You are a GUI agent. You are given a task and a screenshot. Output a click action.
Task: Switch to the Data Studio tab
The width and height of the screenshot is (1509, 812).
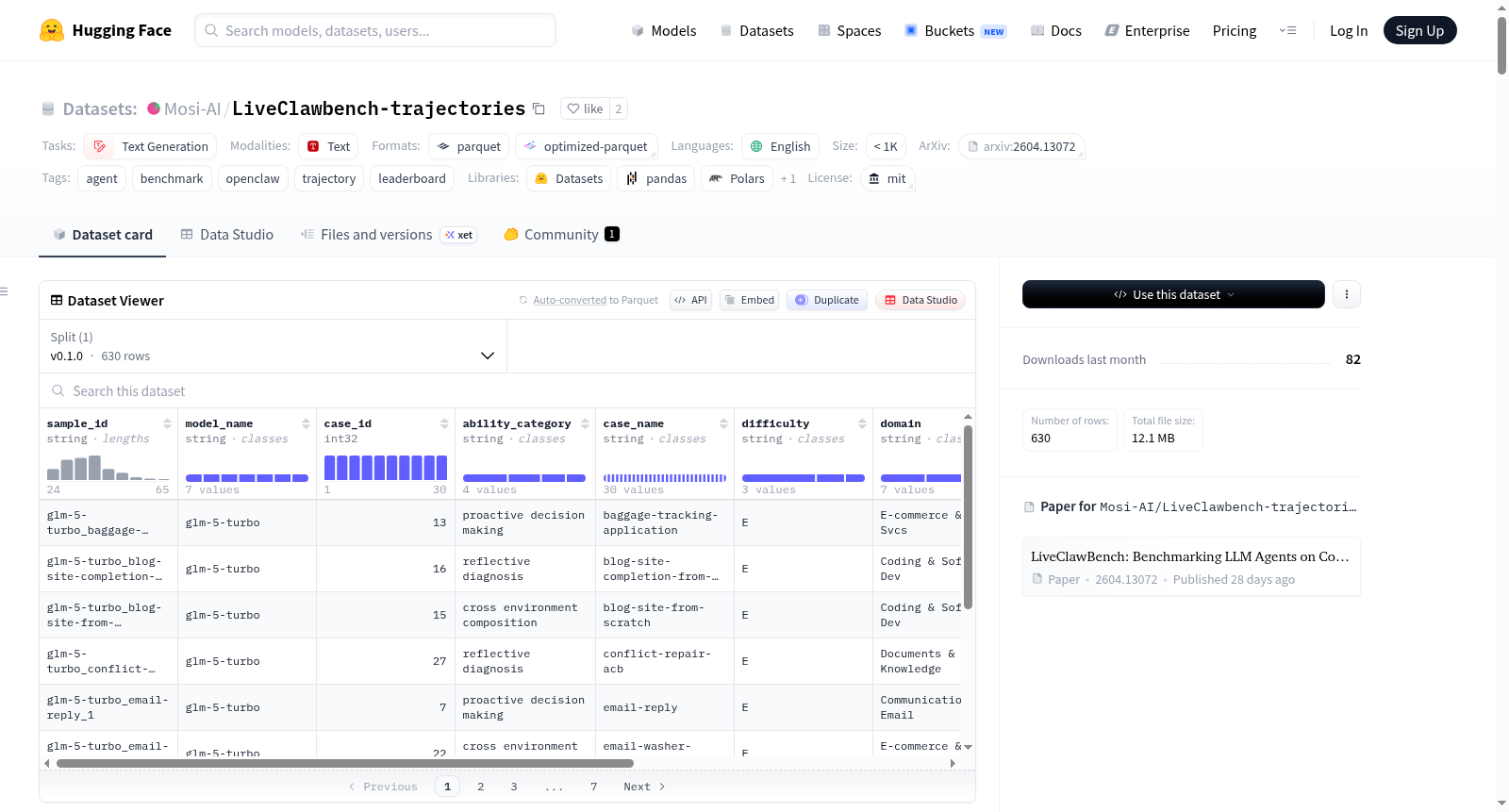click(227, 234)
